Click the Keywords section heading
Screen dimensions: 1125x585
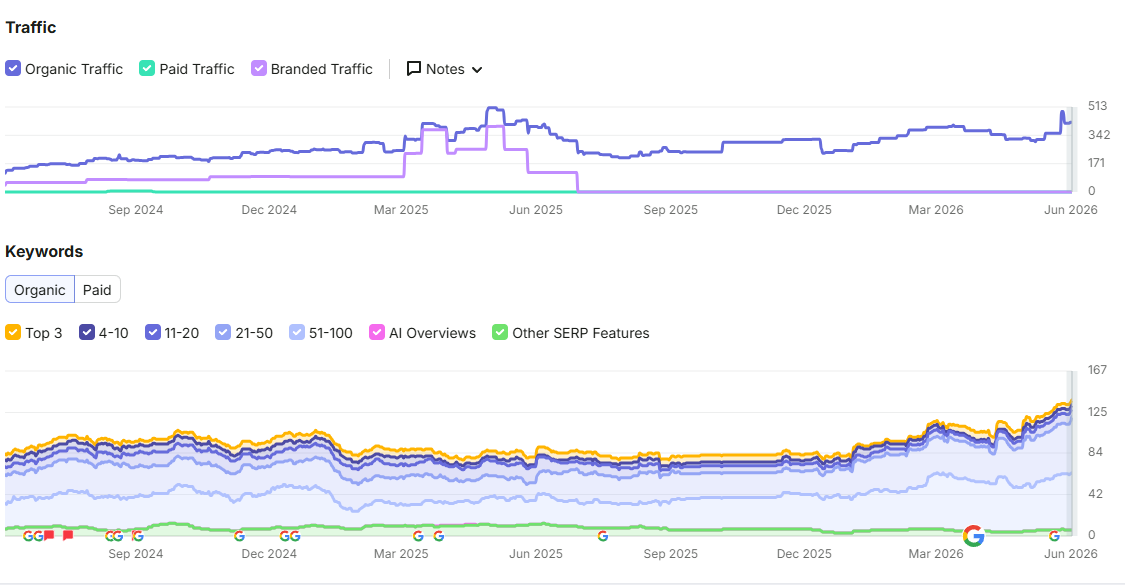[x=44, y=251]
